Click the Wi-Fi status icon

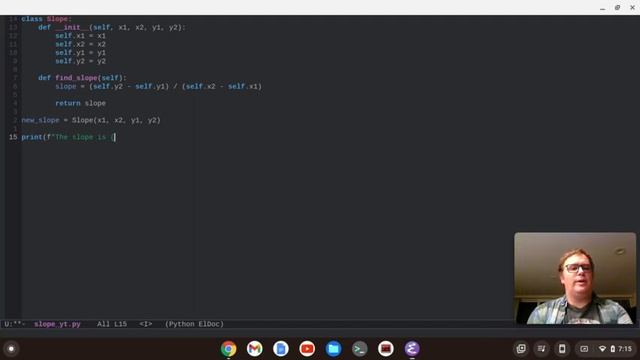602,349
